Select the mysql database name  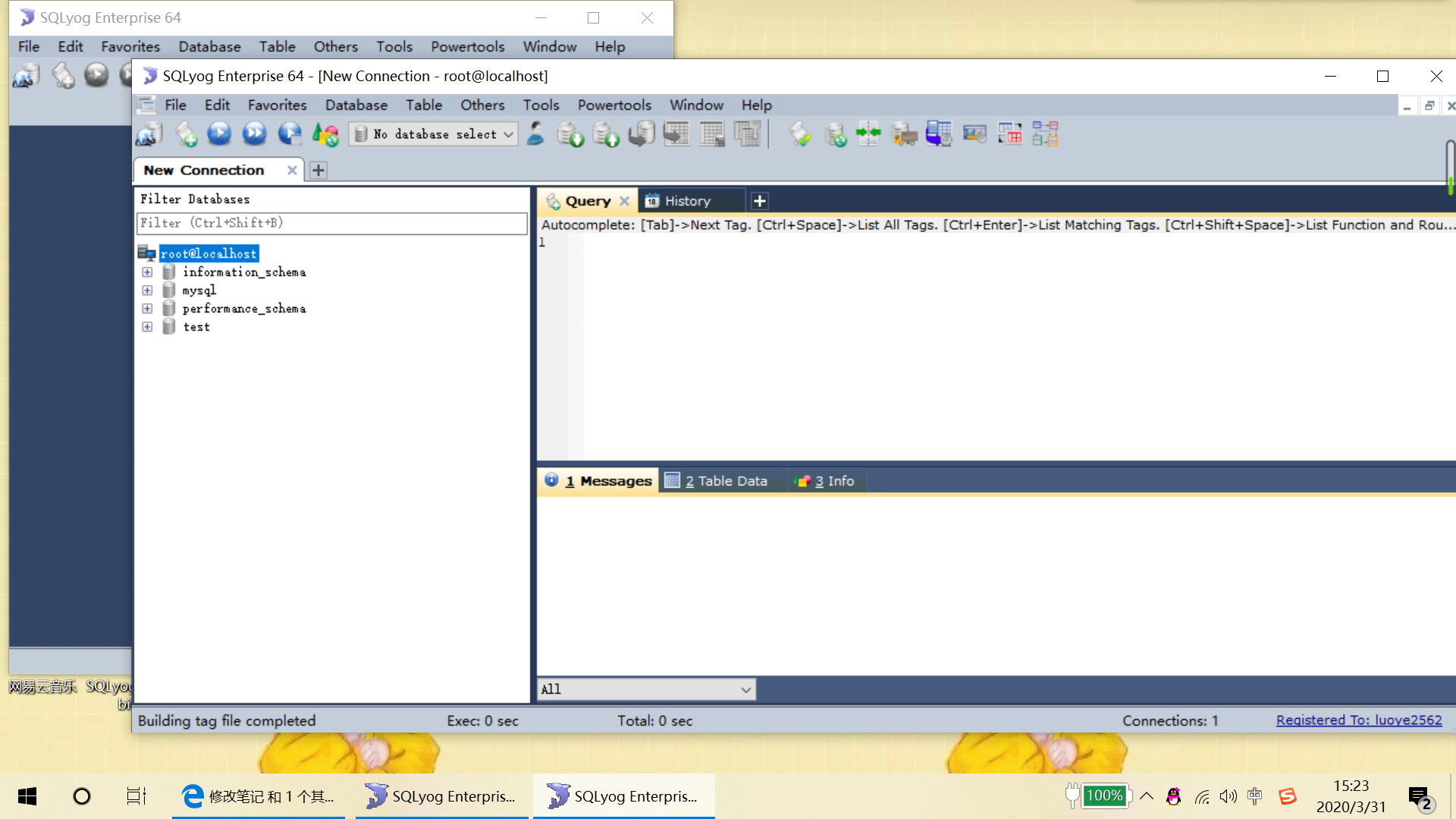click(x=199, y=290)
